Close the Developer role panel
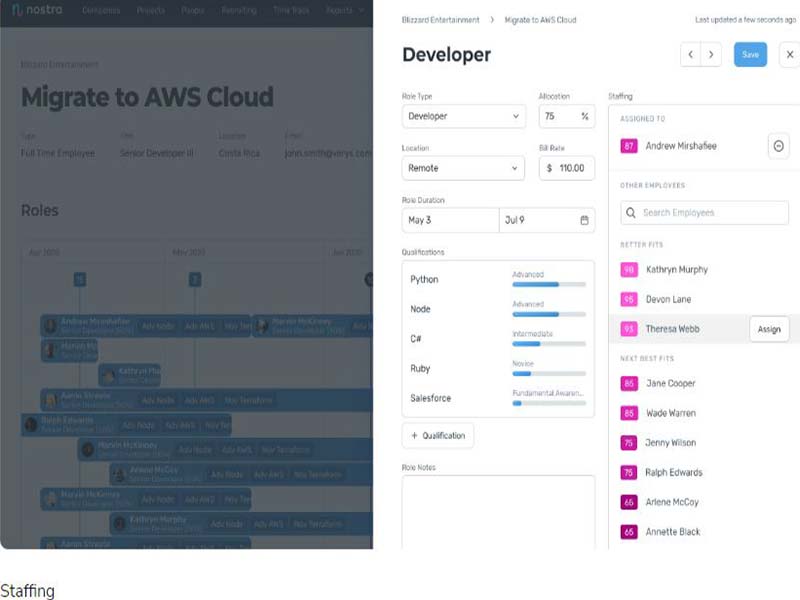Viewport: 800px width, 600px height. (787, 55)
